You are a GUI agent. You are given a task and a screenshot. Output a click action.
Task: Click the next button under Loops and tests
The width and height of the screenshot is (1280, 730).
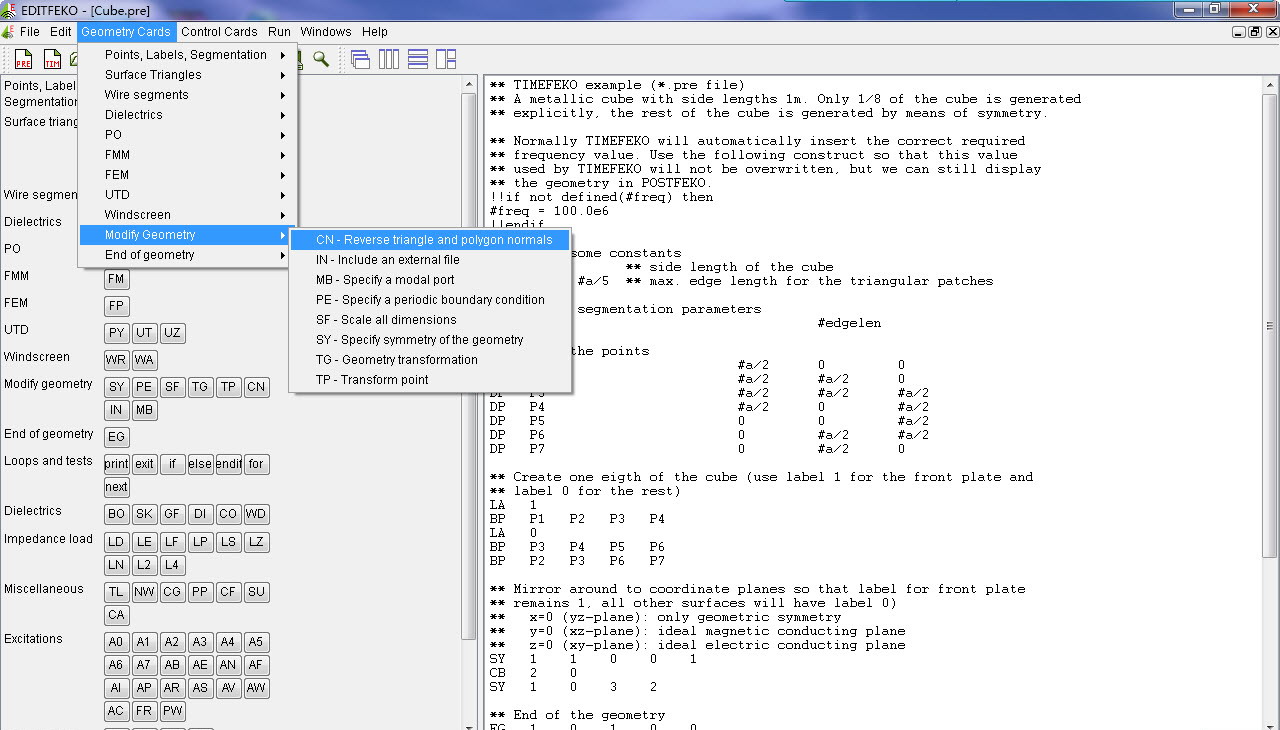pyautogui.click(x=117, y=487)
